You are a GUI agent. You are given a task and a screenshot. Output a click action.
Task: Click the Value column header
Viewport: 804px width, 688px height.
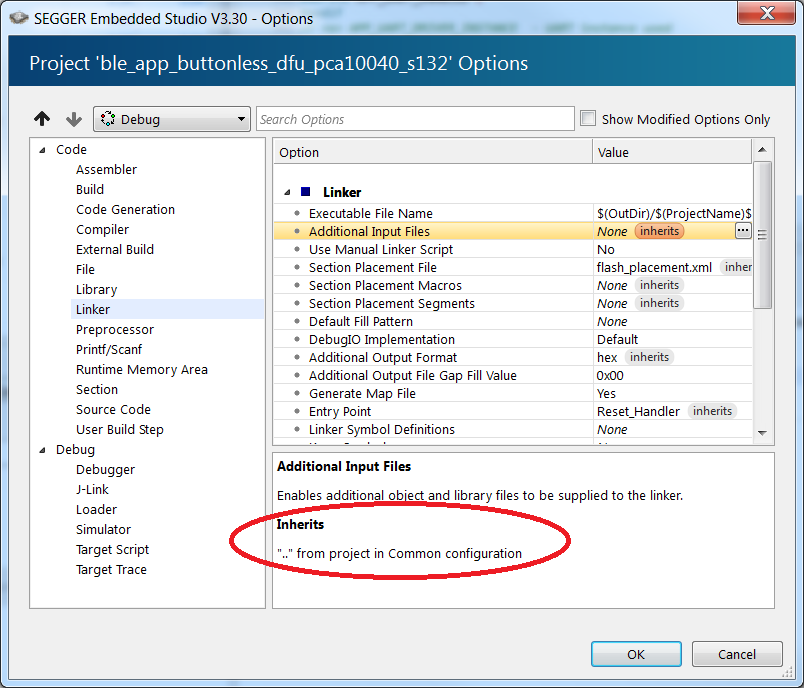point(672,152)
